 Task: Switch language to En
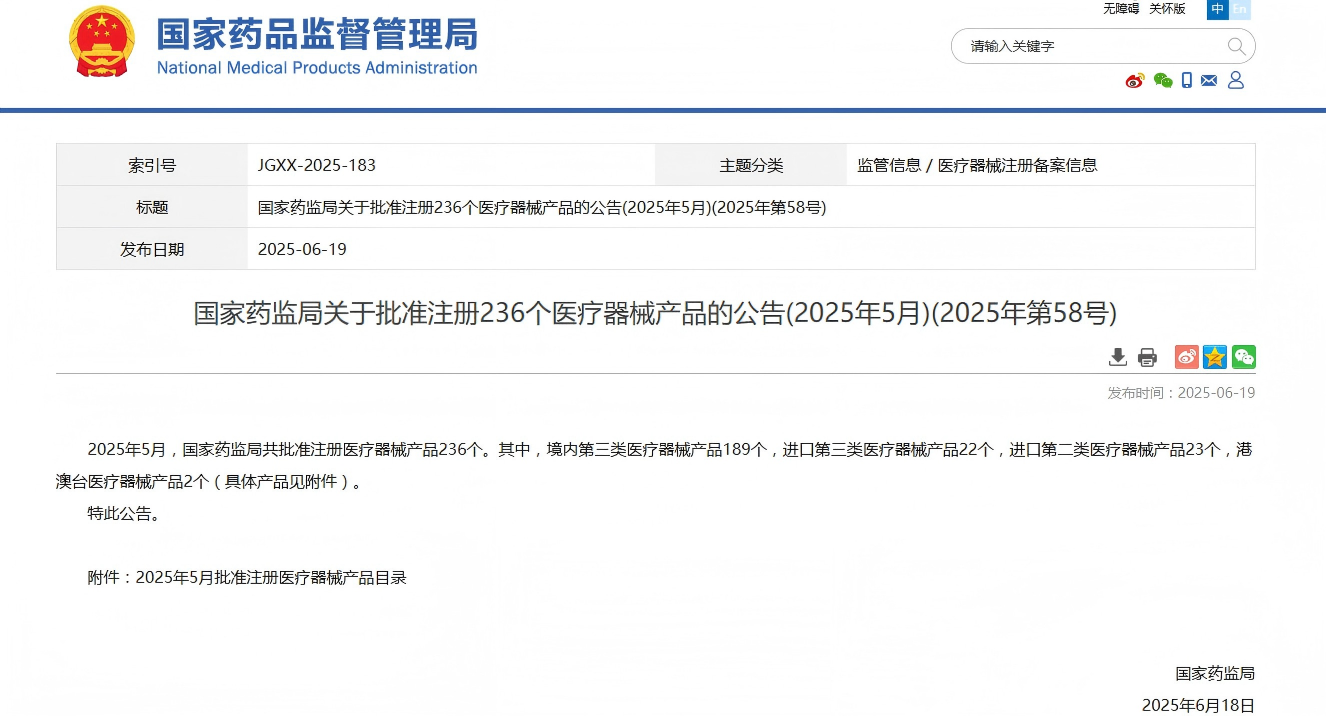tap(1240, 9)
